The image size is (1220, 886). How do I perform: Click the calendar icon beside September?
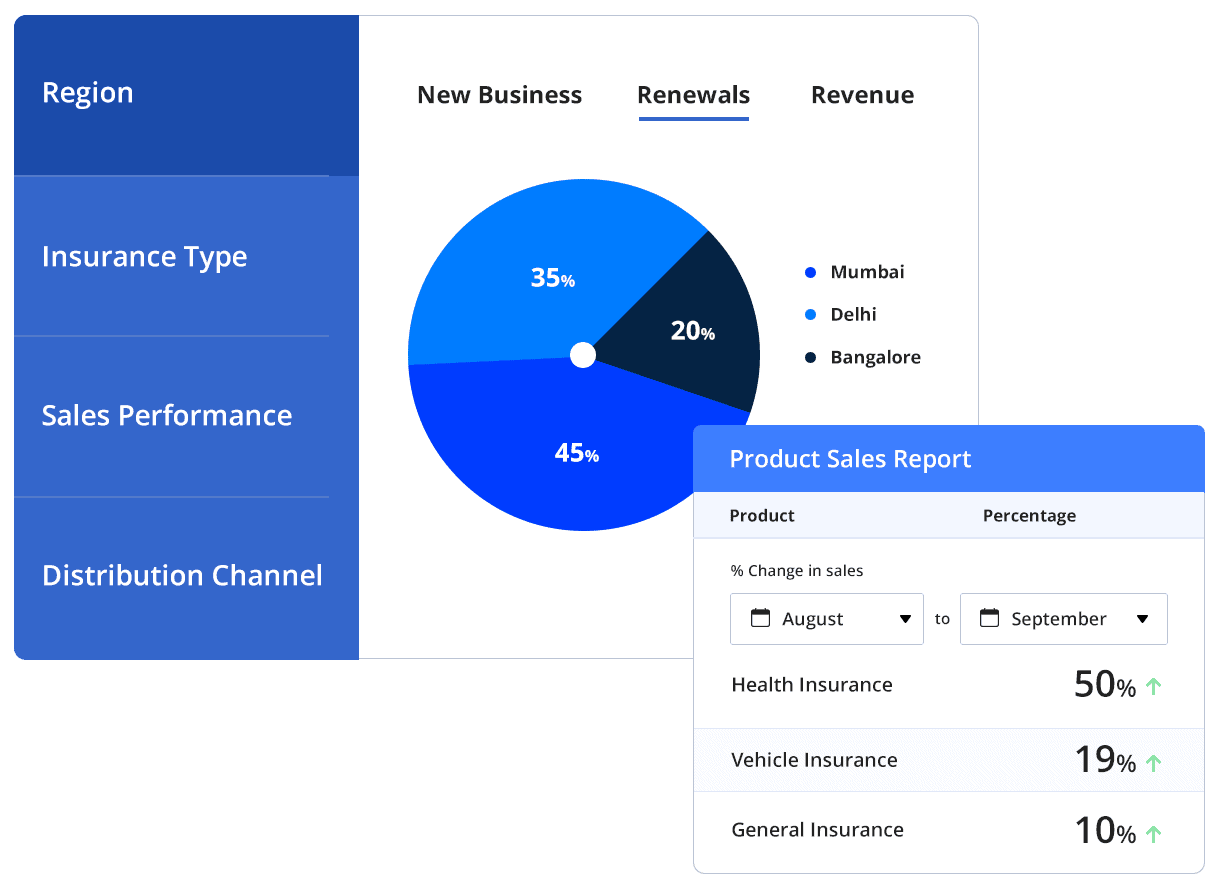[x=989, y=618]
